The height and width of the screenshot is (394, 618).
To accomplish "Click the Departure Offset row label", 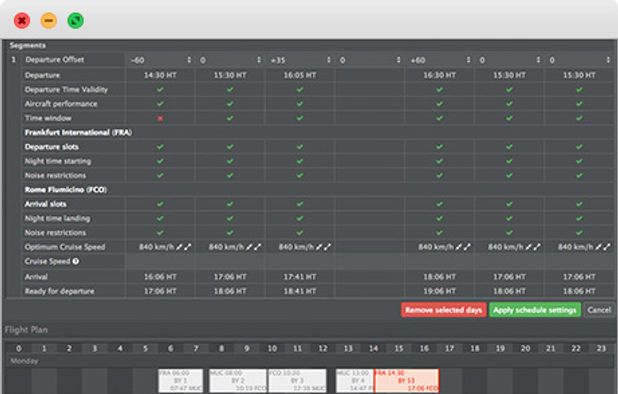I will coord(54,60).
